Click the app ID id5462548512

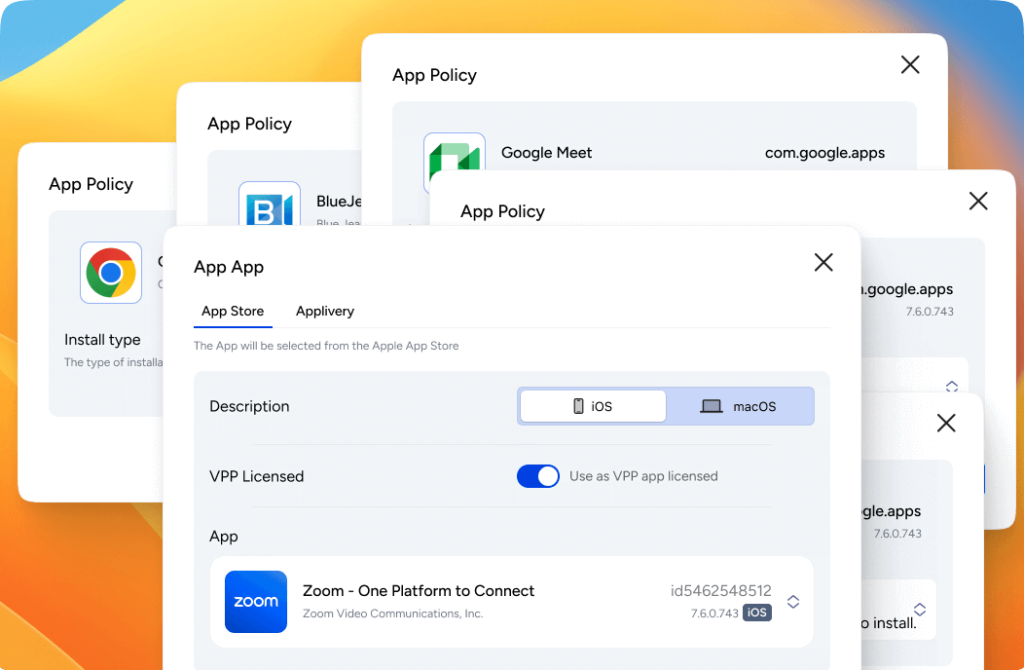click(721, 590)
